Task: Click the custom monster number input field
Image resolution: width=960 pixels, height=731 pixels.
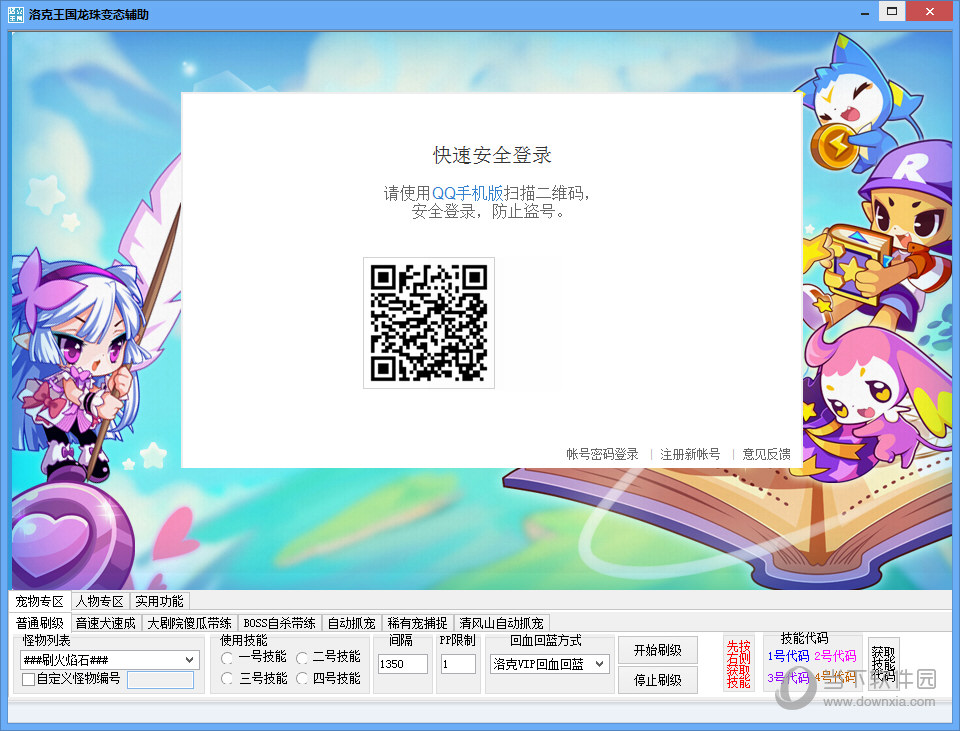Action: pyautogui.click(x=160, y=680)
